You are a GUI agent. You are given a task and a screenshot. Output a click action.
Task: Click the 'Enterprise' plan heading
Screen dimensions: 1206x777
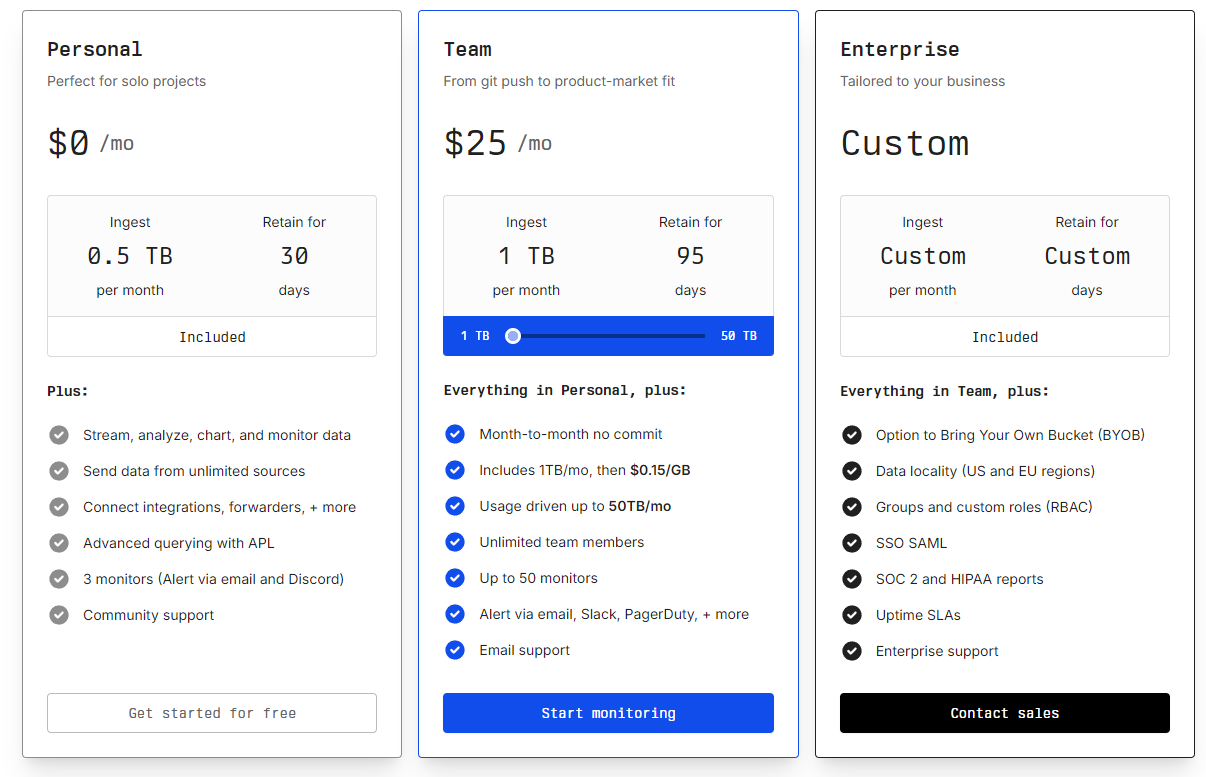(899, 49)
